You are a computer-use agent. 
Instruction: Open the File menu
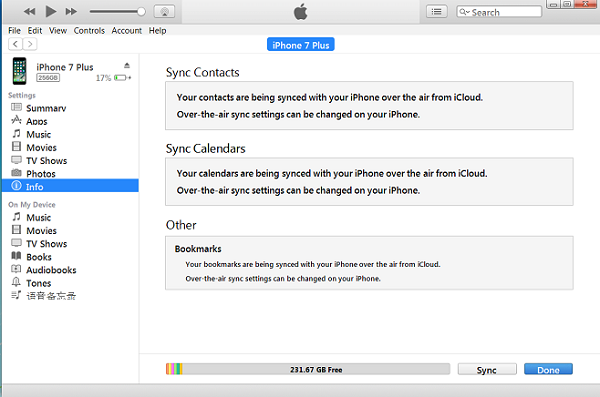coord(15,31)
